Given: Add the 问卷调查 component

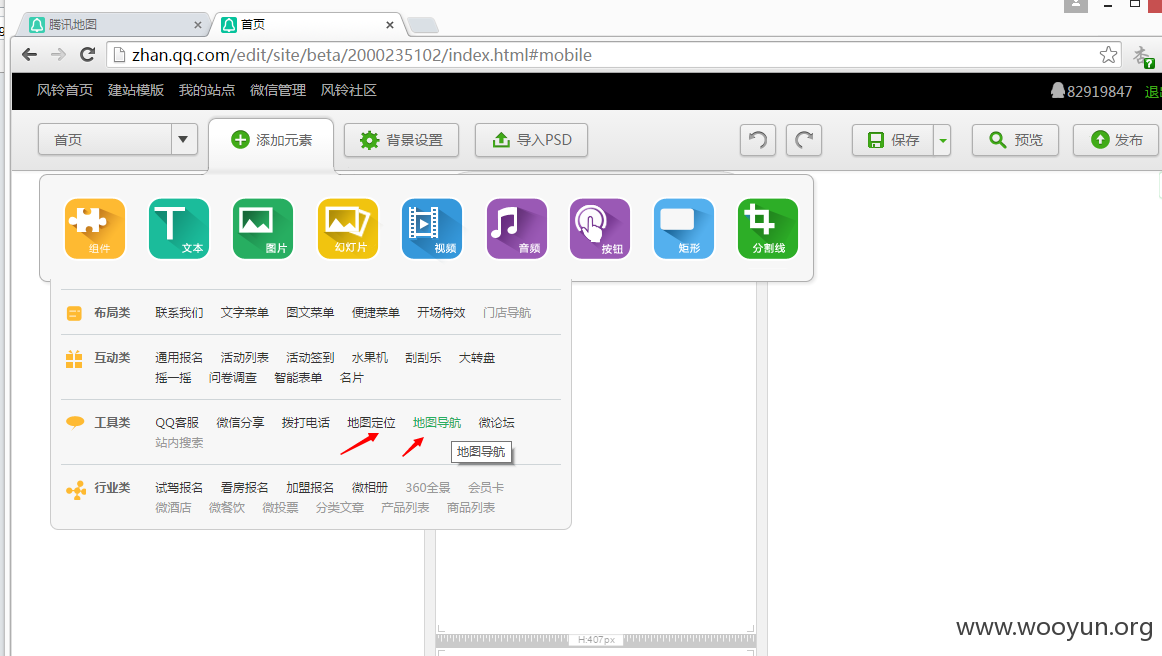Looking at the screenshot, I should [x=233, y=378].
